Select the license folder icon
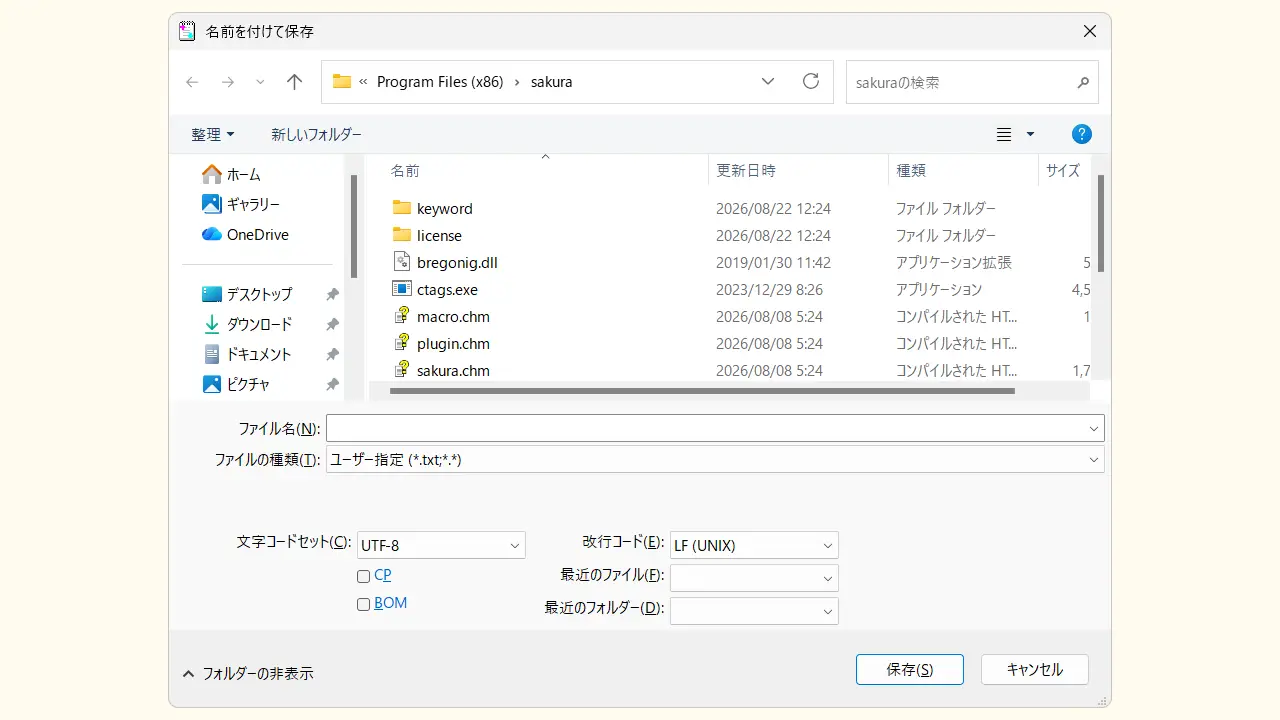The image size is (1280, 720). [402, 235]
